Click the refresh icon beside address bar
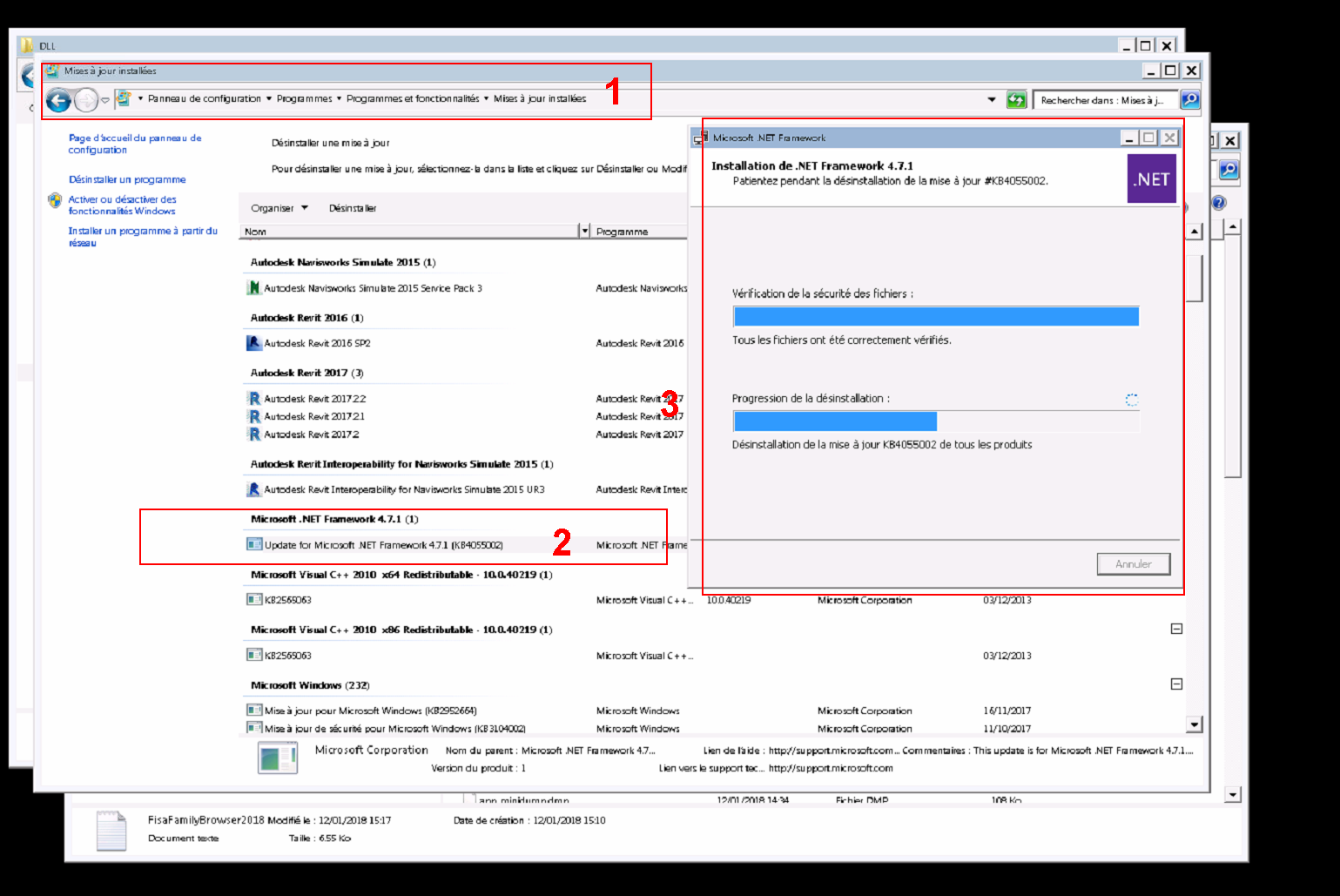Image resolution: width=1340 pixels, height=896 pixels. [x=1016, y=100]
